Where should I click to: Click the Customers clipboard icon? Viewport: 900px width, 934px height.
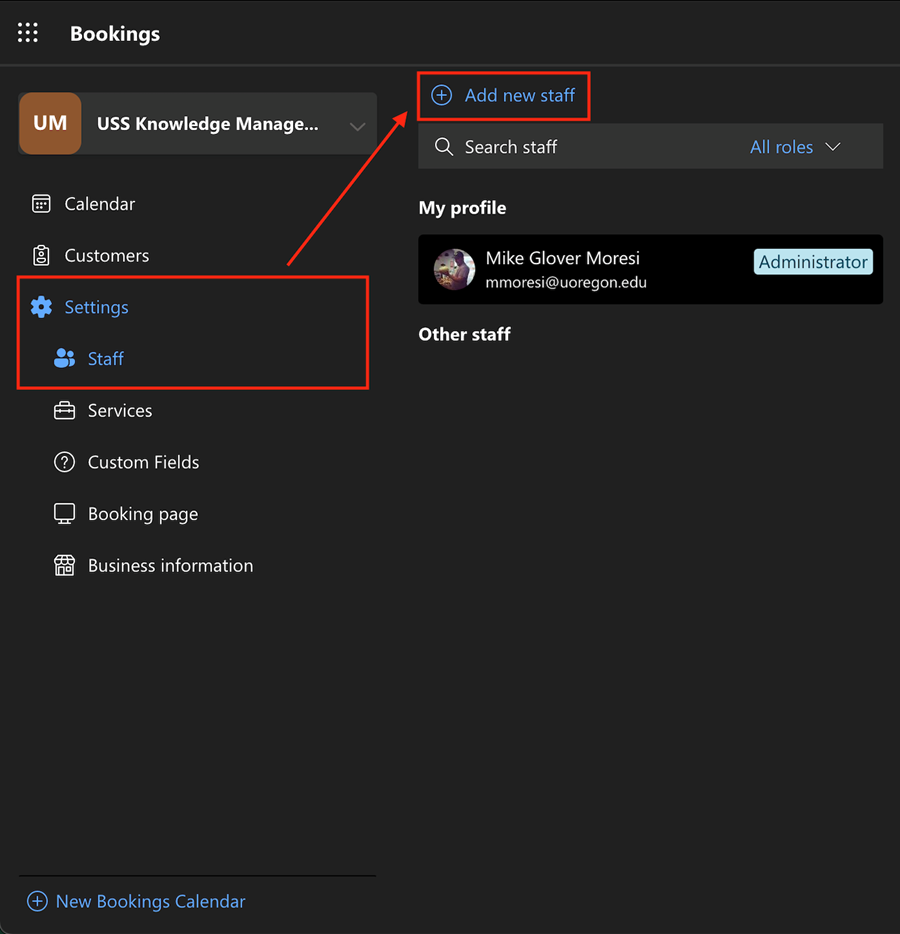coord(41,256)
